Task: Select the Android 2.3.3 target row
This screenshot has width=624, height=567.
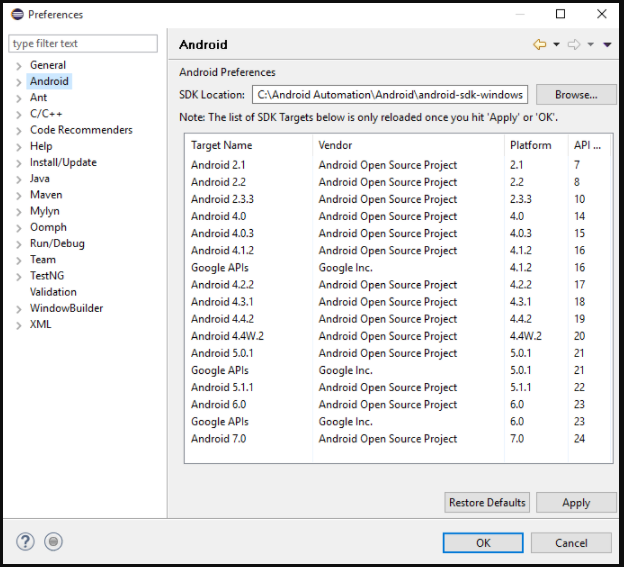Action: click(x=398, y=199)
